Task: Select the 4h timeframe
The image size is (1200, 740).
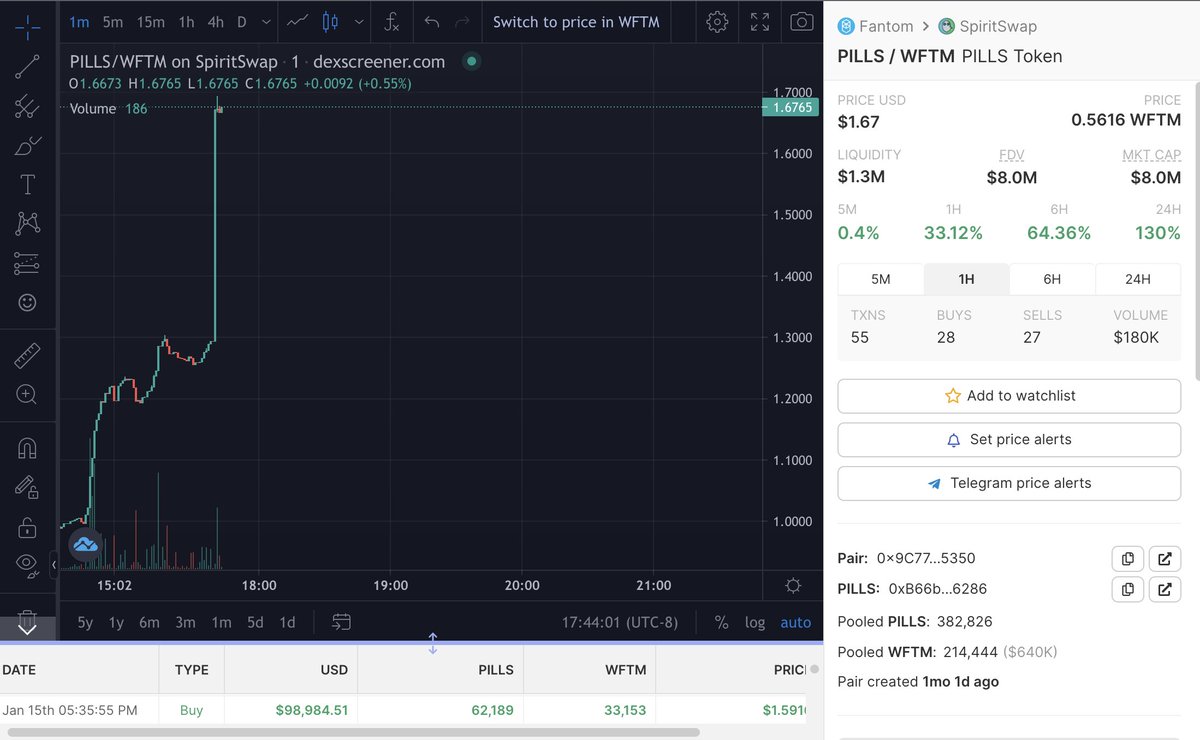Action: 215,21
